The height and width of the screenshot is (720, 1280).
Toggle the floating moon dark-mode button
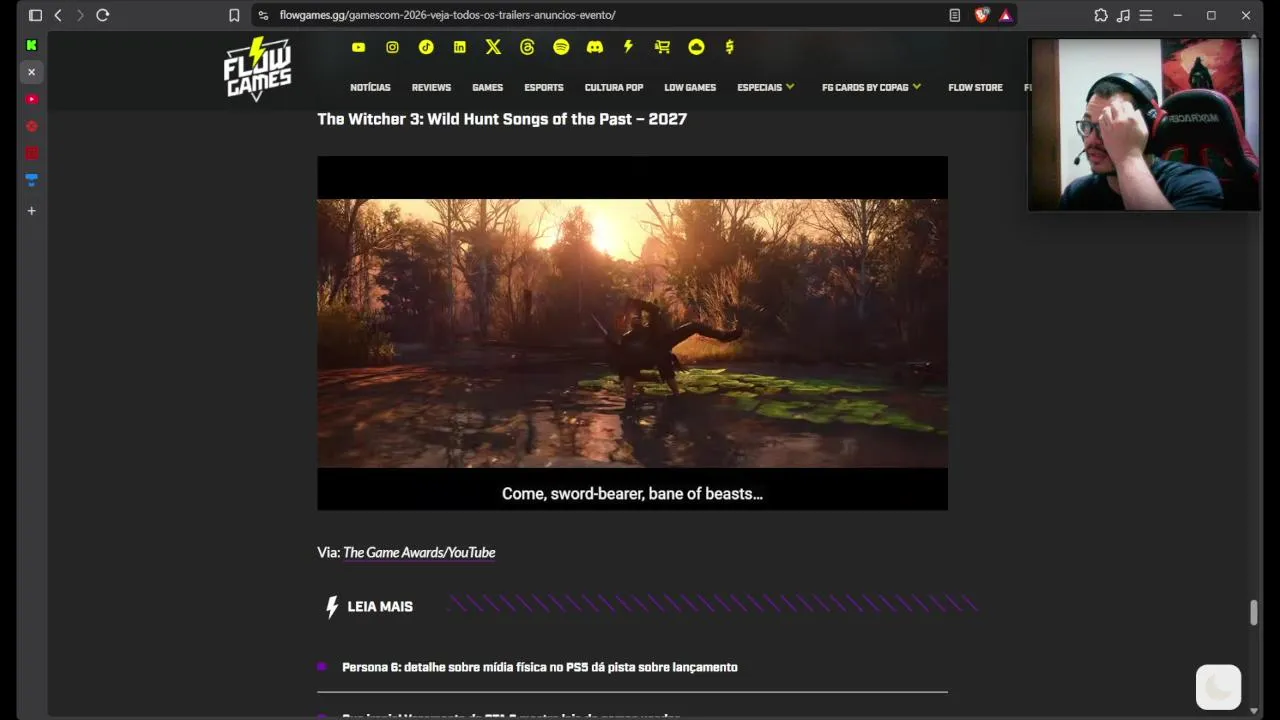point(1218,687)
